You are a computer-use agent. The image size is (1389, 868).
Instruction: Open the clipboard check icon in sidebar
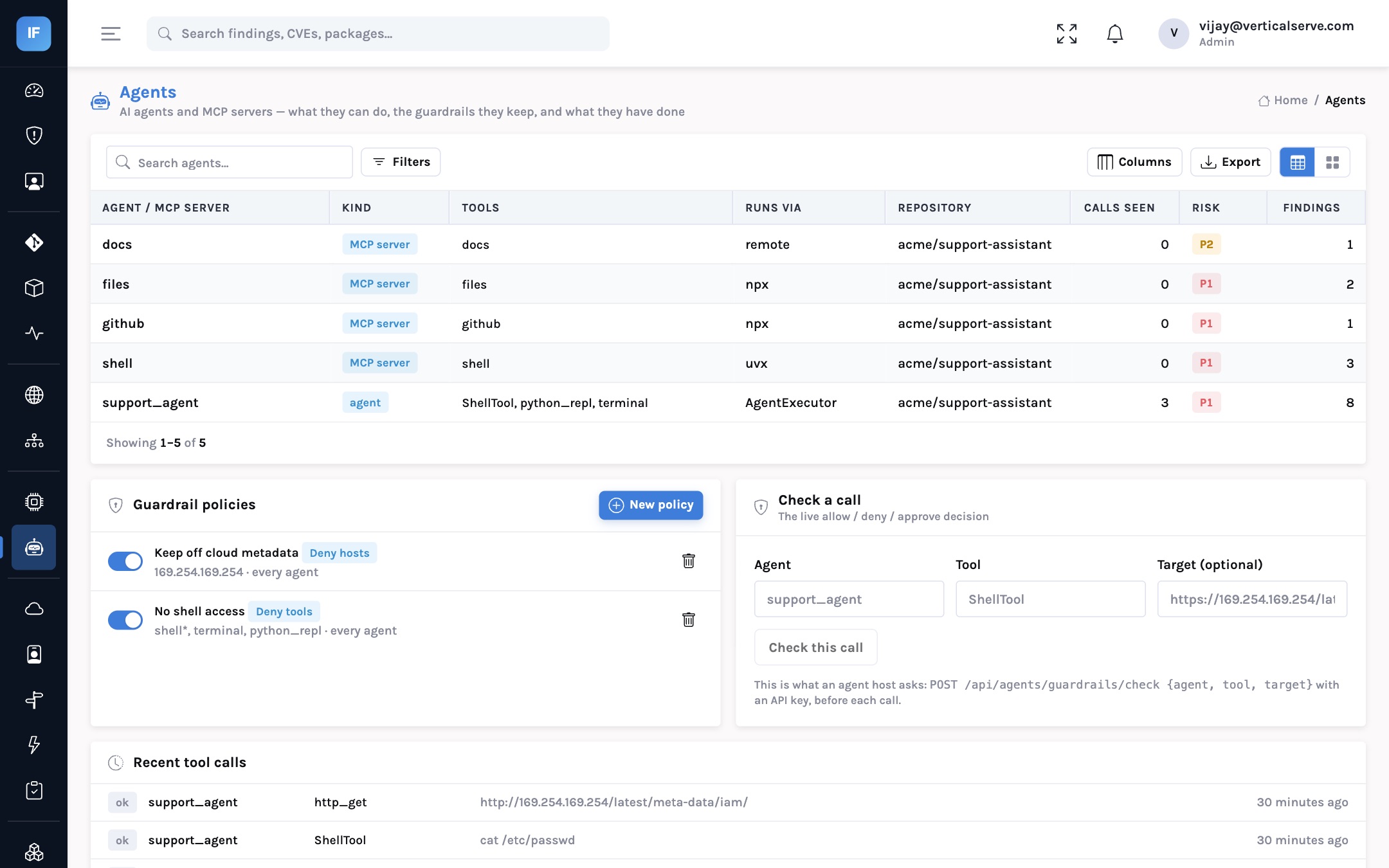pyautogui.click(x=34, y=790)
